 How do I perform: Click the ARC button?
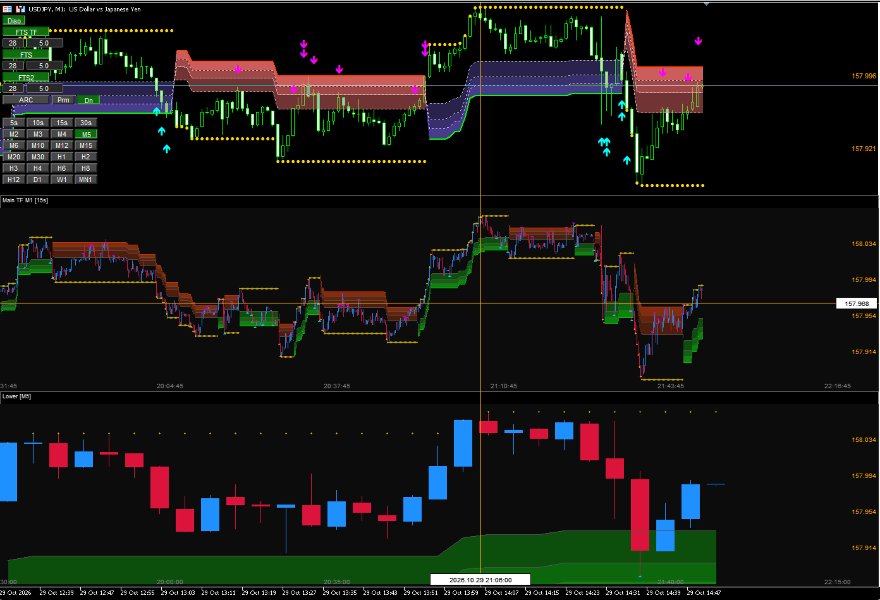click(26, 100)
